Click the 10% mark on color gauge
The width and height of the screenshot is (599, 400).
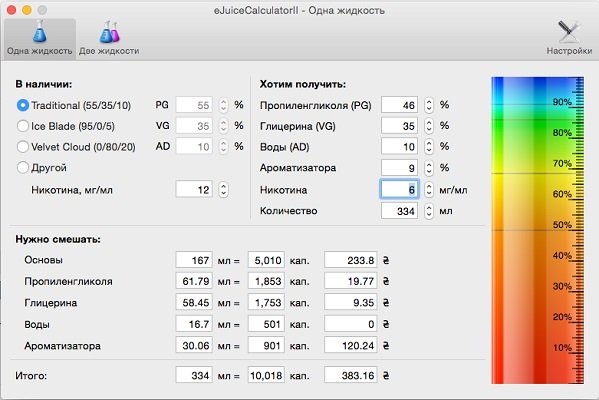click(x=562, y=348)
